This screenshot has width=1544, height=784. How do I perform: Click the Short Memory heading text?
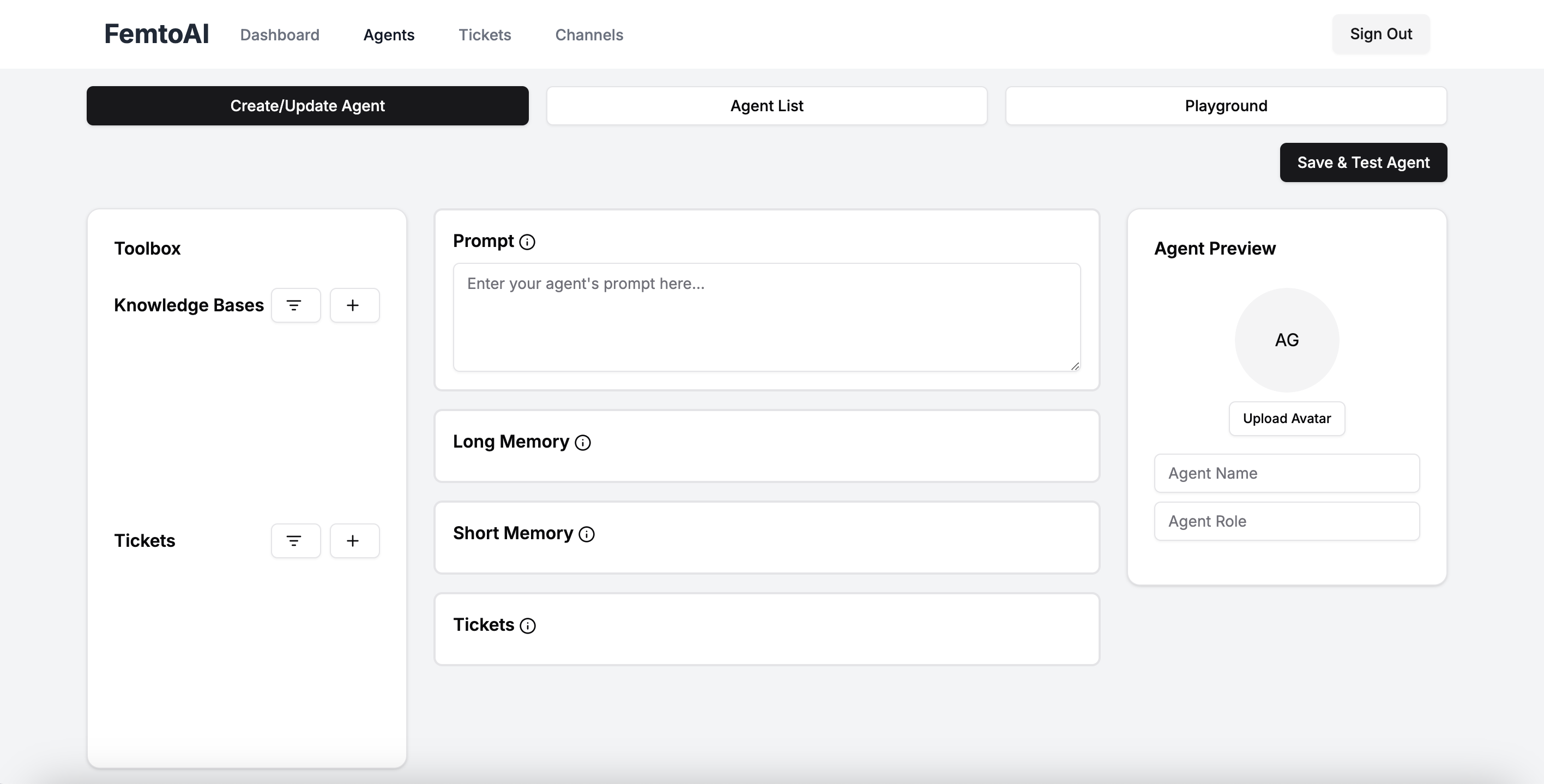513,533
